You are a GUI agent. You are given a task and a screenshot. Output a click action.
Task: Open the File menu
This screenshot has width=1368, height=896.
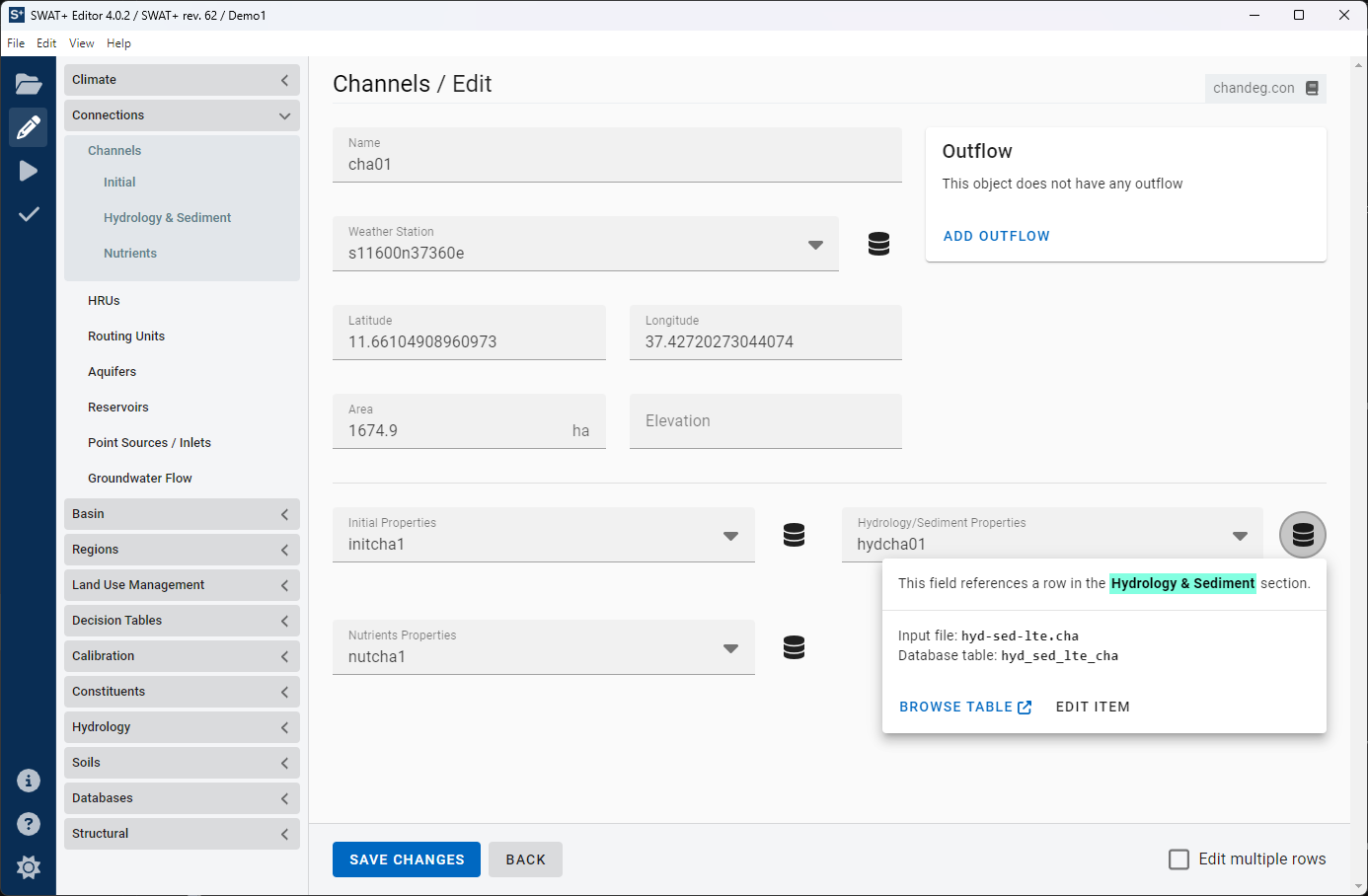coord(16,43)
